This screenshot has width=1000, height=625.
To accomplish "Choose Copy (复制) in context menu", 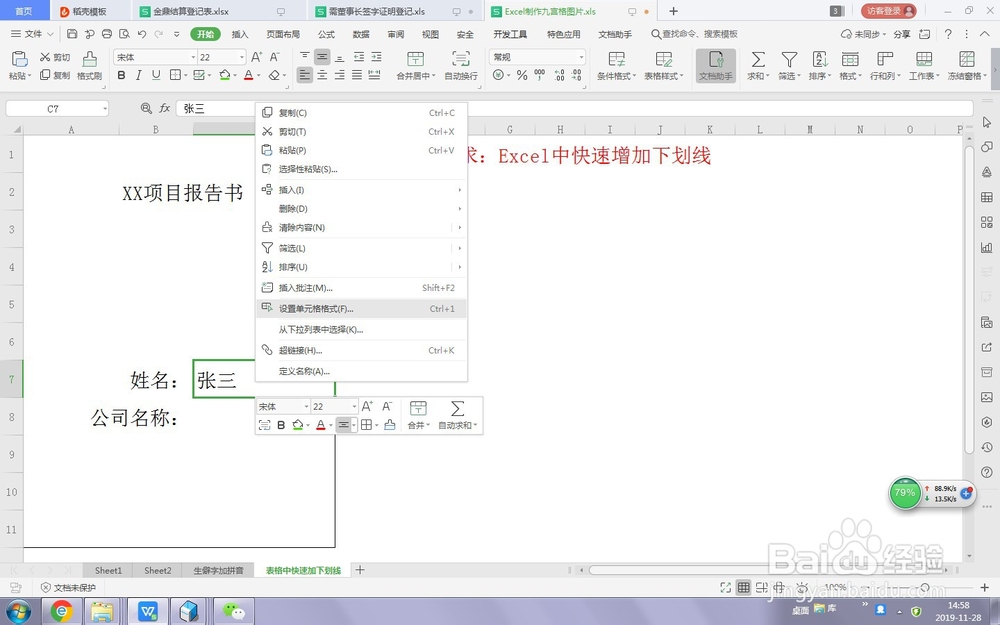I will (361, 113).
